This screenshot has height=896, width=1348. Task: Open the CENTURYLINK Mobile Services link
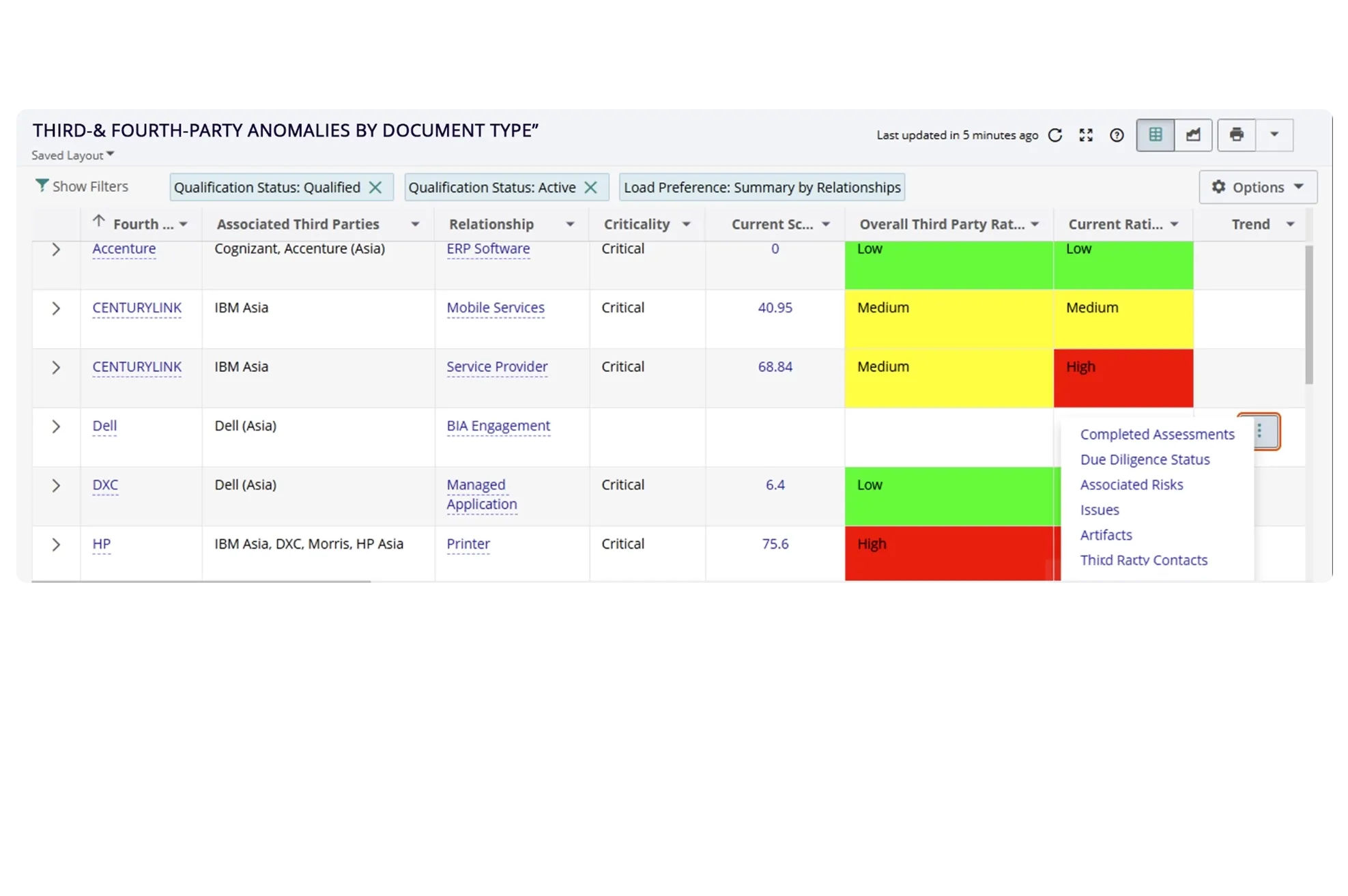click(496, 308)
